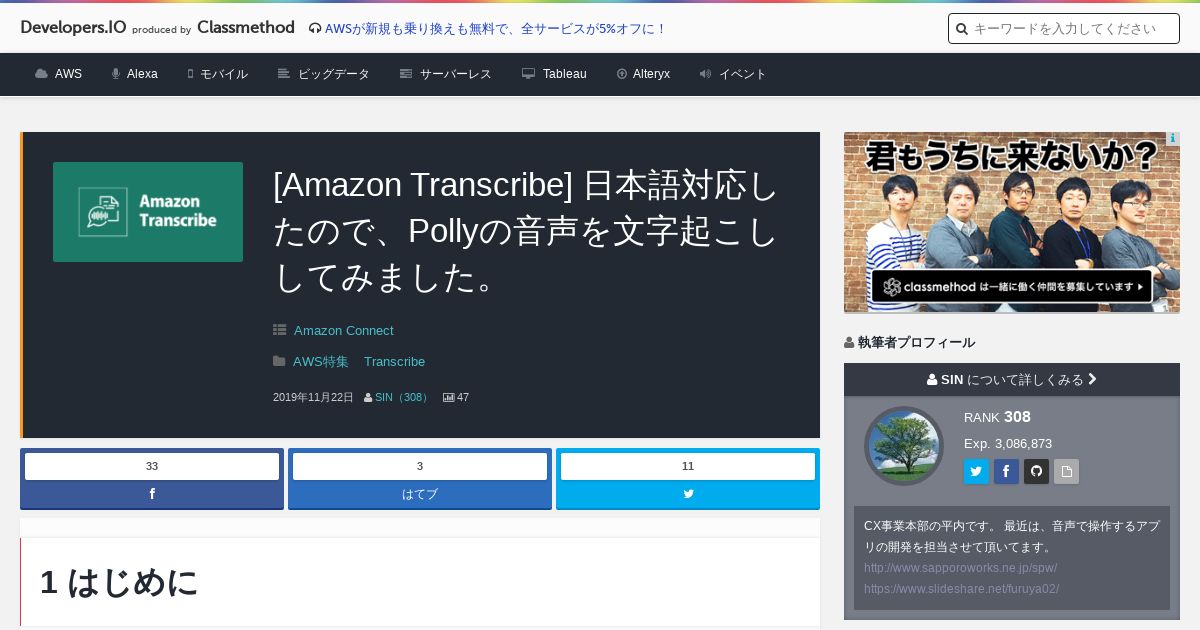Open the AWS特集 tag link
This screenshot has width=1200, height=630.
(x=321, y=362)
